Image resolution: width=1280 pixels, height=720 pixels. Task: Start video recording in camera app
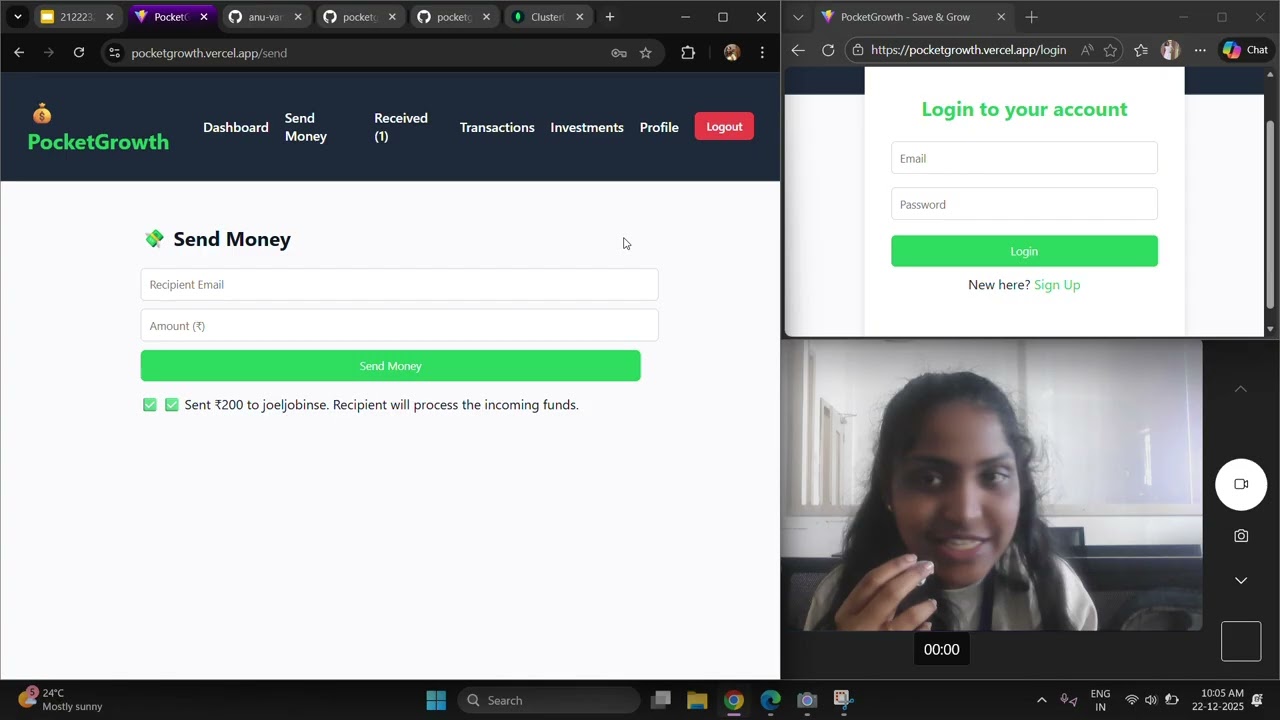click(1241, 484)
